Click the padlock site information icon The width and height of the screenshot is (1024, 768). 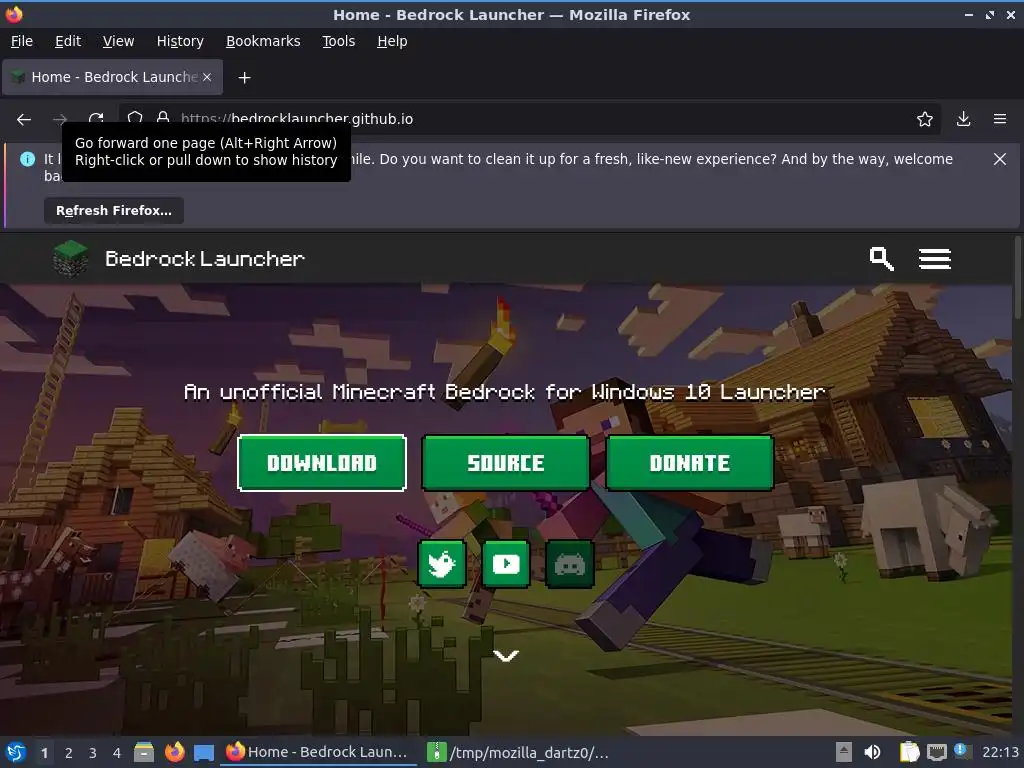[x=163, y=117]
